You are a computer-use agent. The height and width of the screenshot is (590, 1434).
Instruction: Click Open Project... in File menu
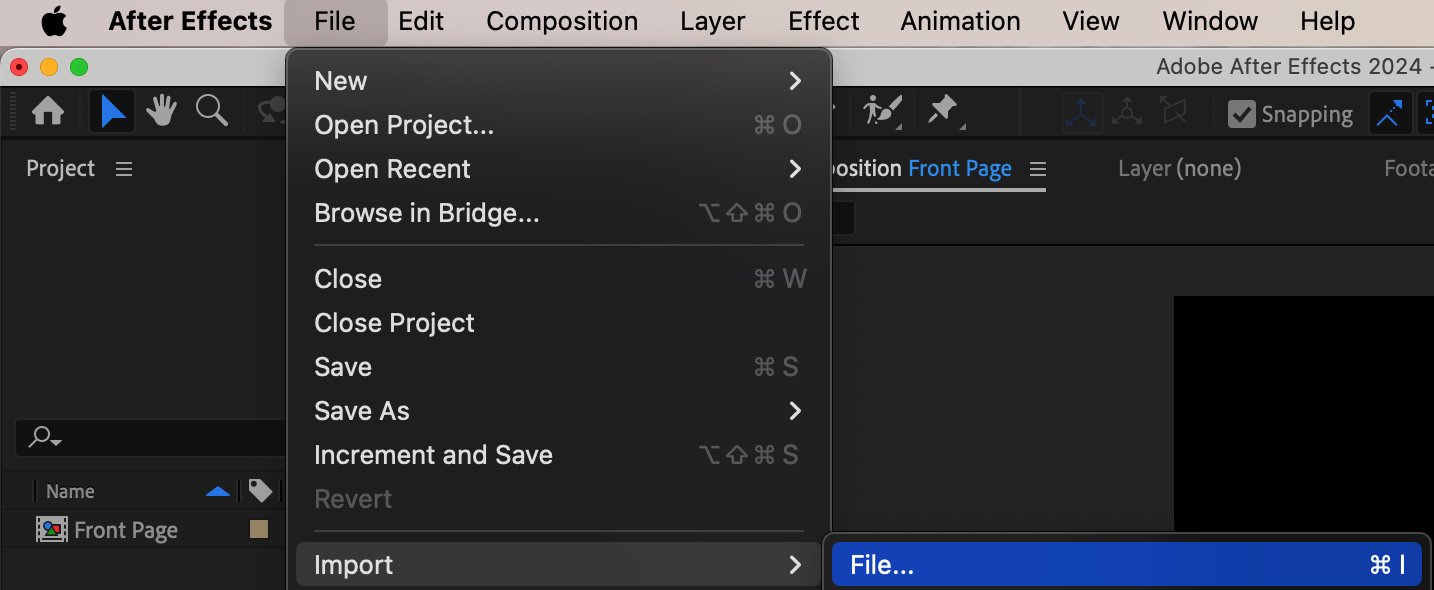click(404, 125)
